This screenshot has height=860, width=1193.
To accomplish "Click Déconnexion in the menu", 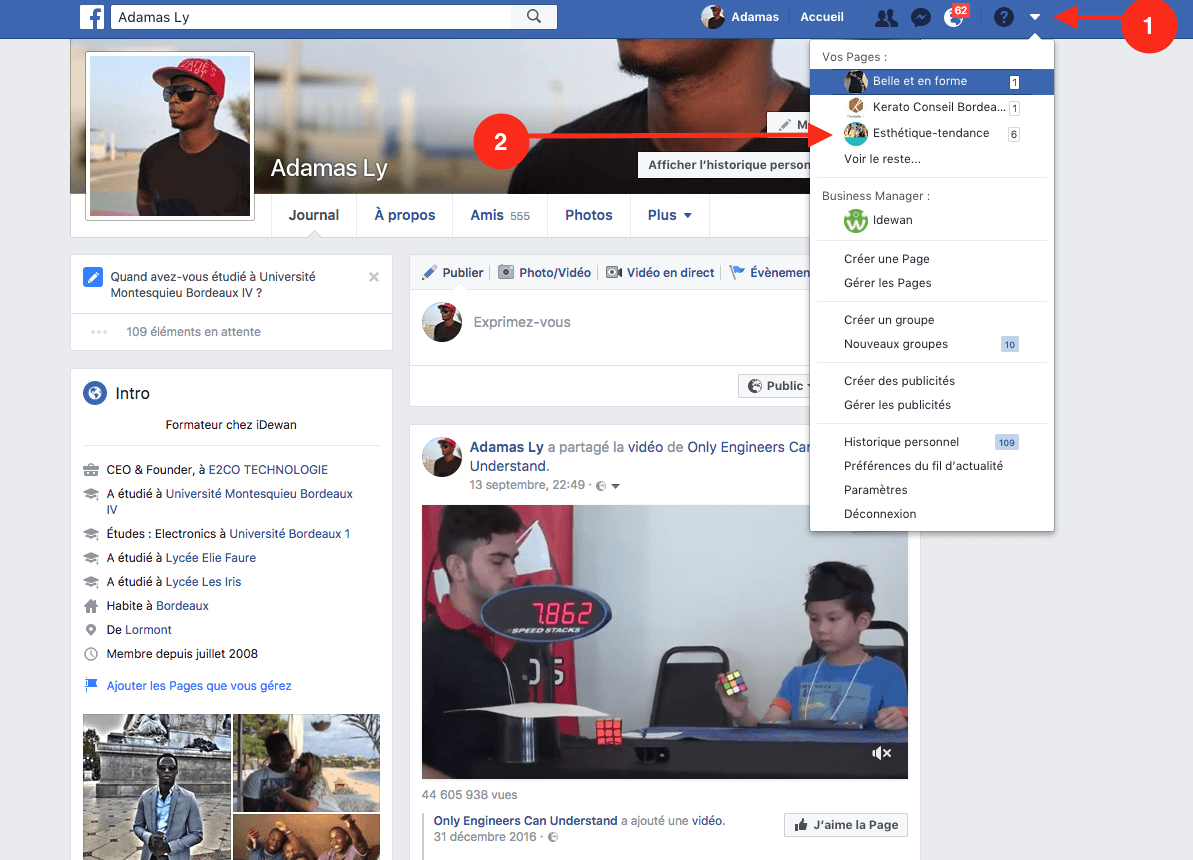I will pos(880,514).
